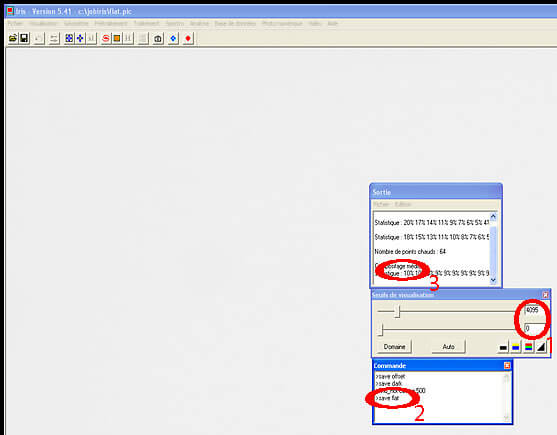Click the blue diamond toolbar icon
Screen dimensions: 557x435
[173, 38]
